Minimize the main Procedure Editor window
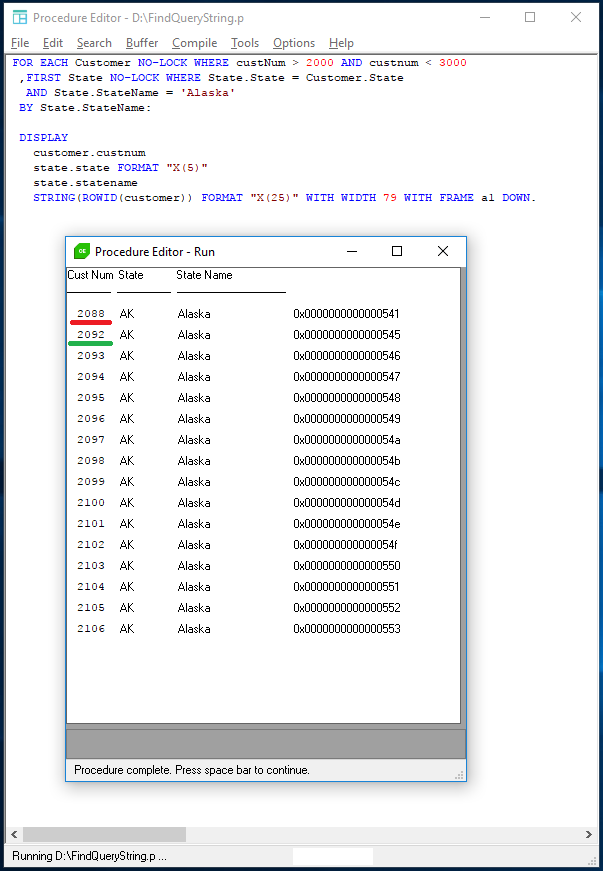 point(485,17)
